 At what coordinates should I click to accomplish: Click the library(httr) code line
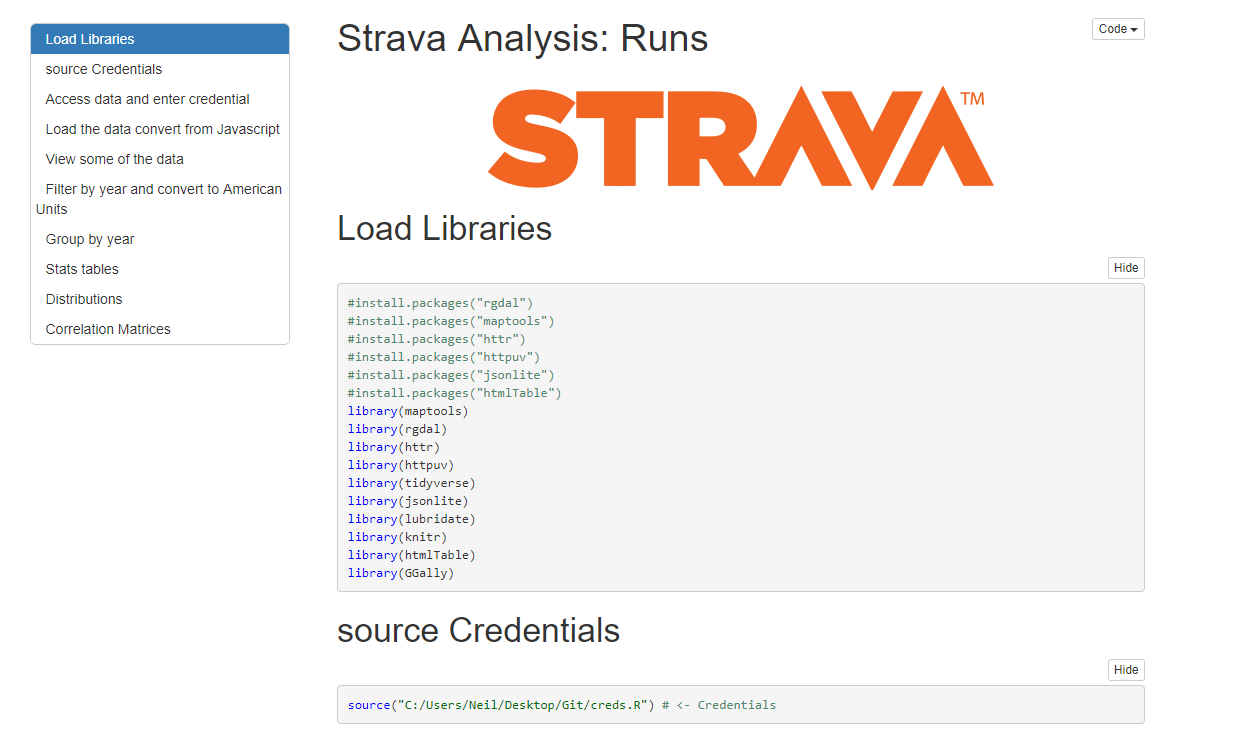(x=394, y=447)
